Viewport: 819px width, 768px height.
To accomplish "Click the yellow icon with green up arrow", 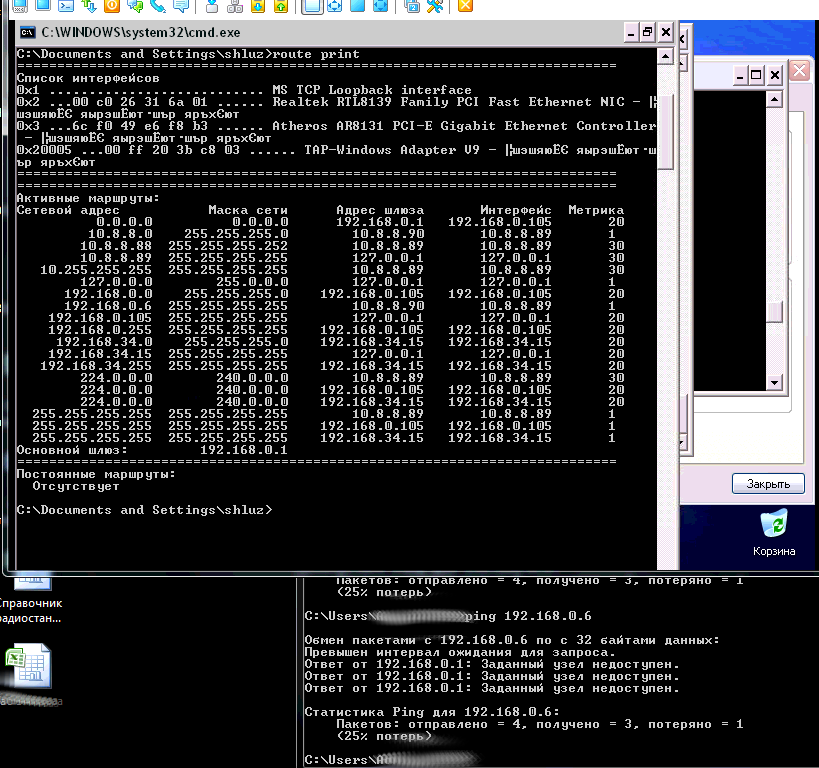I will (281, 6).
